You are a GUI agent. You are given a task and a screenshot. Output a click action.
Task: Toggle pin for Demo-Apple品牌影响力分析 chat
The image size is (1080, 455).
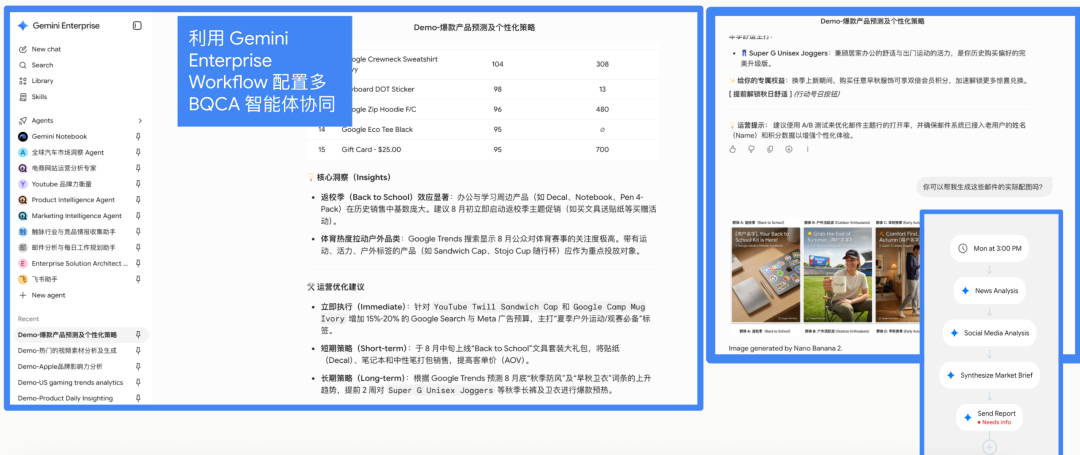pos(138,367)
